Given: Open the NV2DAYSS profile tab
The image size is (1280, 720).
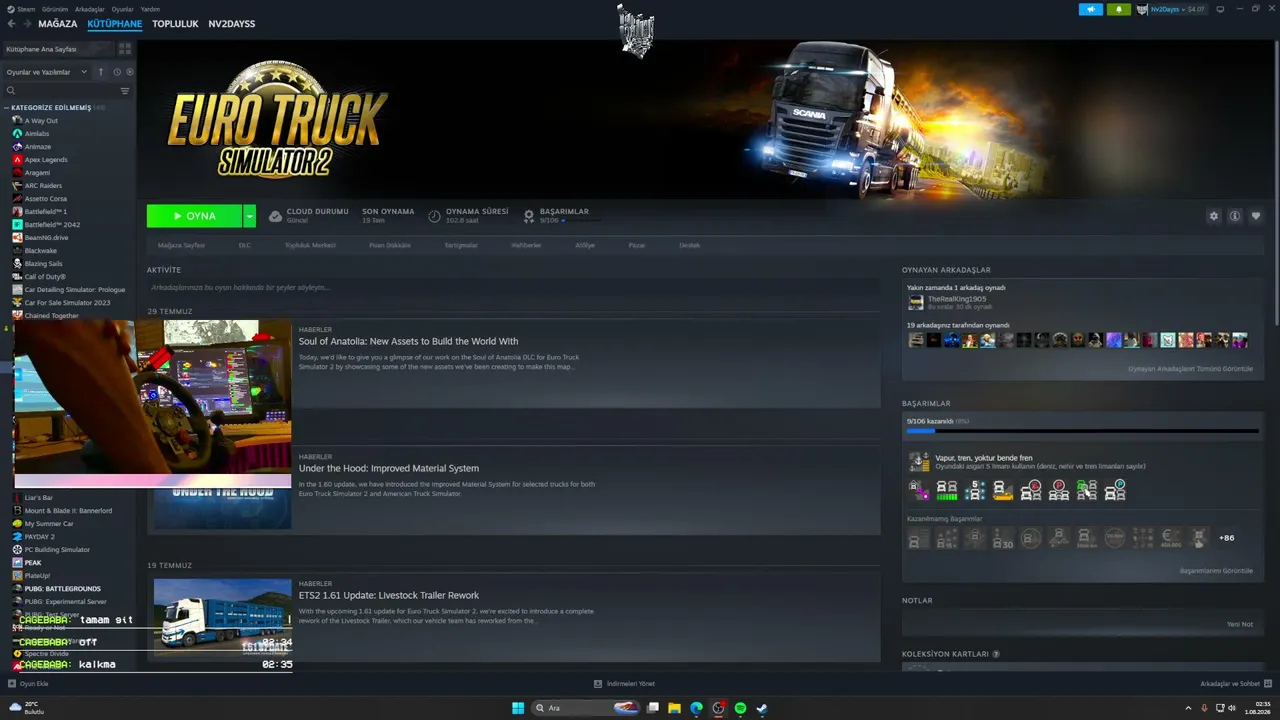Looking at the screenshot, I should (x=232, y=24).
